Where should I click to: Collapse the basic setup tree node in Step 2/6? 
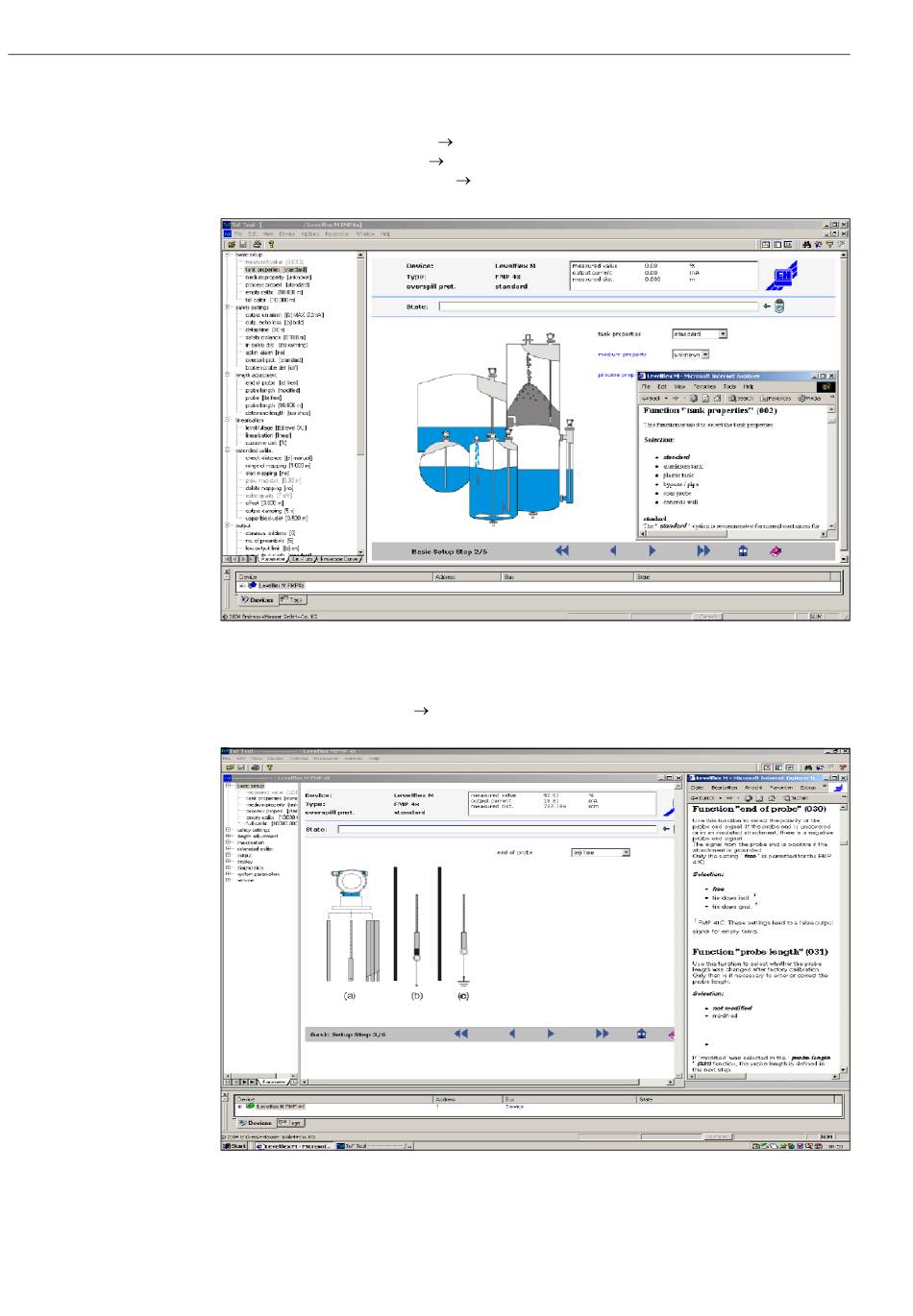point(228,255)
